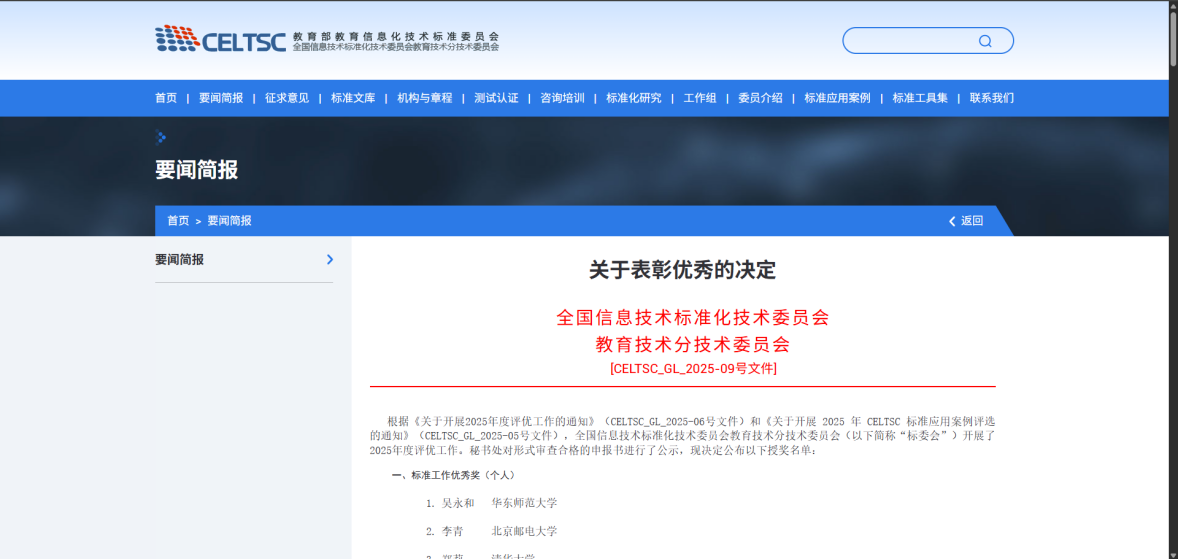Select 标准文库 in the navigation bar
The width and height of the screenshot is (1178, 559).
click(x=353, y=98)
